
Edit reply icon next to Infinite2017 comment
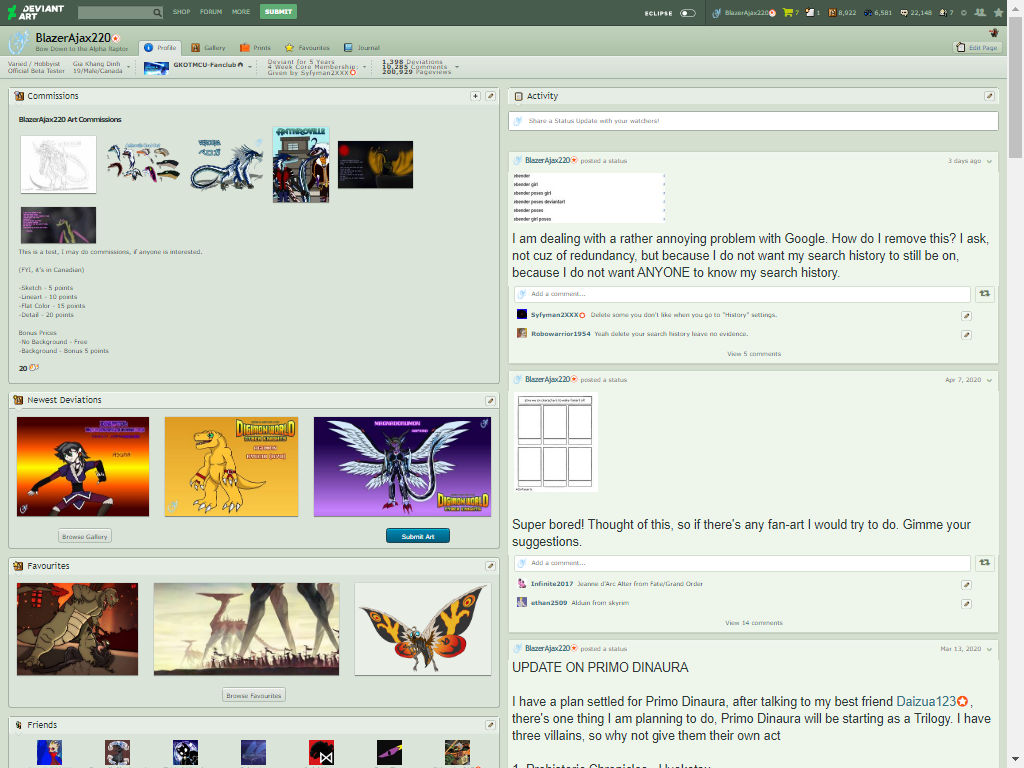(x=967, y=584)
